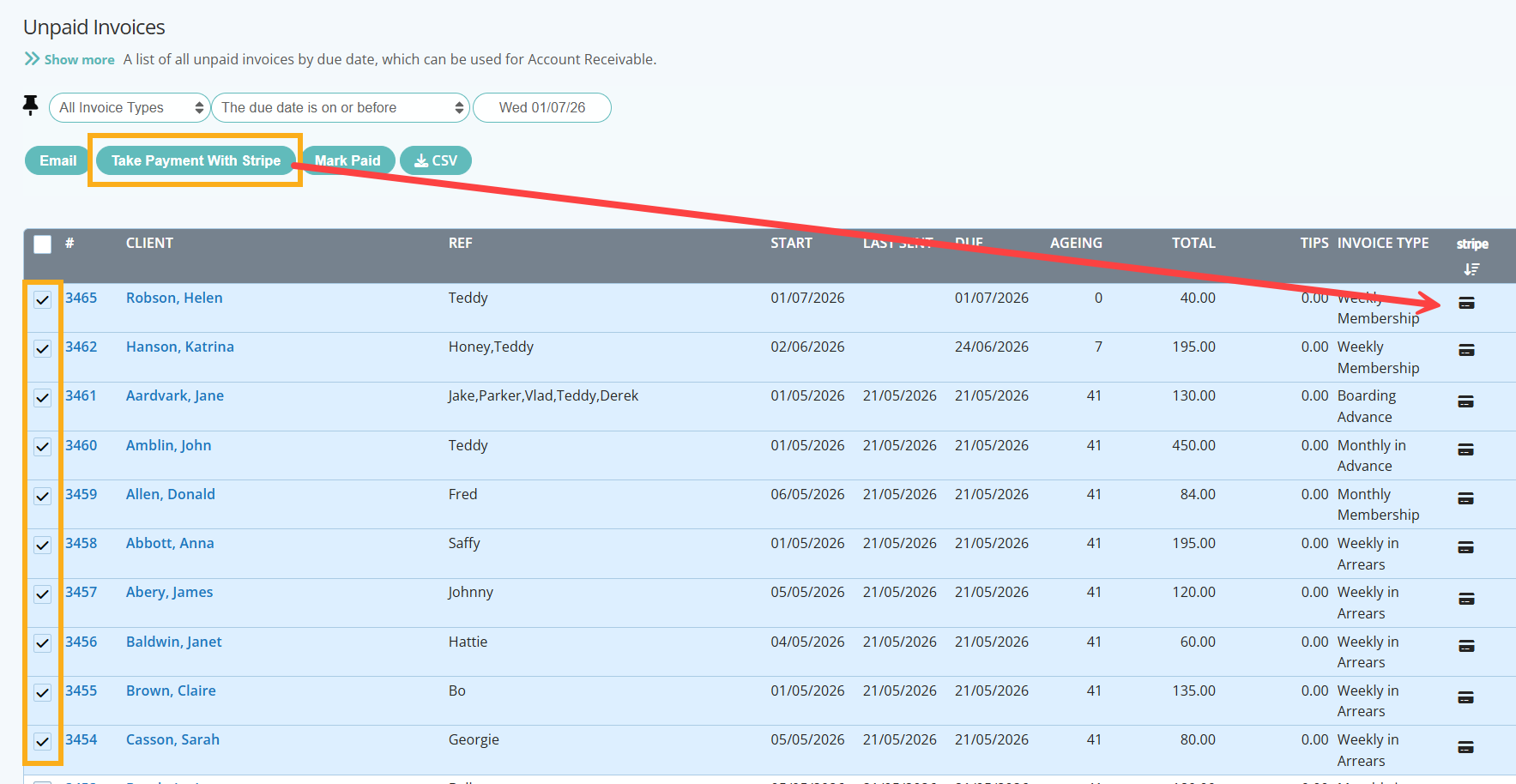Sort by the TOTAL column header
The width and height of the screenshot is (1516, 784).
click(1193, 243)
